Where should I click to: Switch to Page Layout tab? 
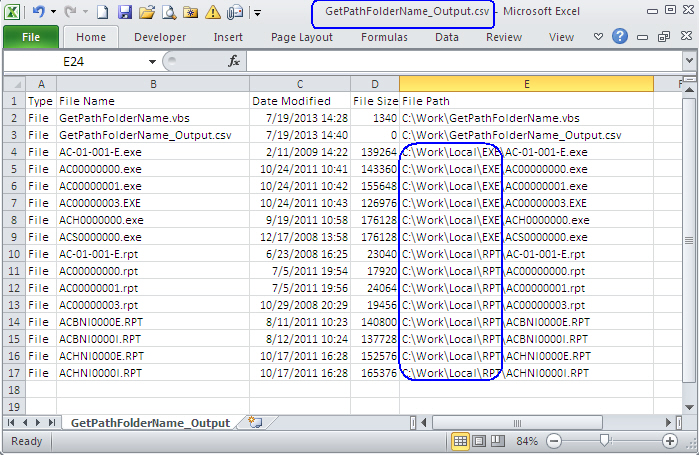pyautogui.click(x=302, y=37)
